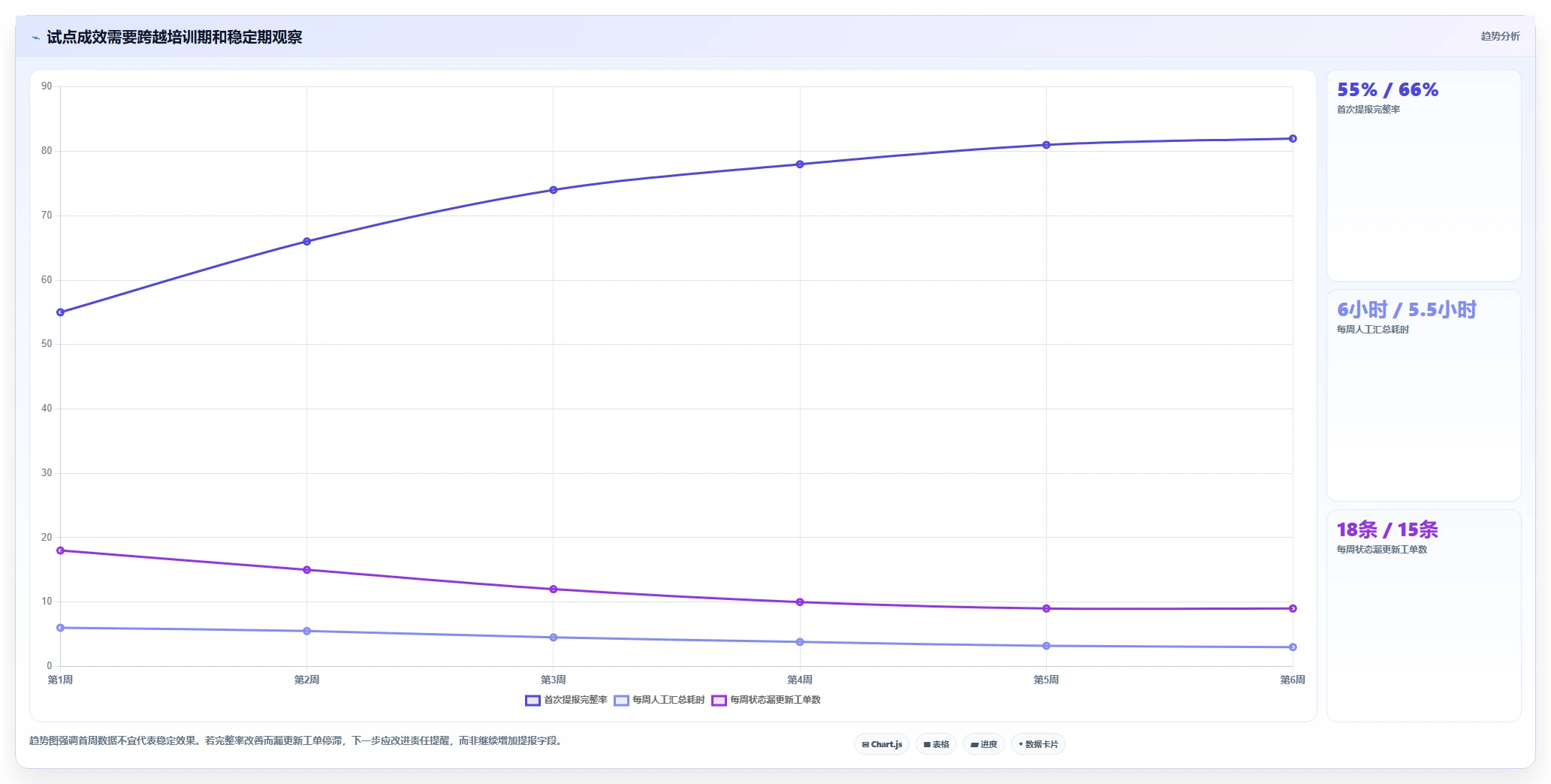Viewport: 1551px width, 784px height.
Task: Select the 趋势分析 label in the header
Action: (x=1500, y=36)
